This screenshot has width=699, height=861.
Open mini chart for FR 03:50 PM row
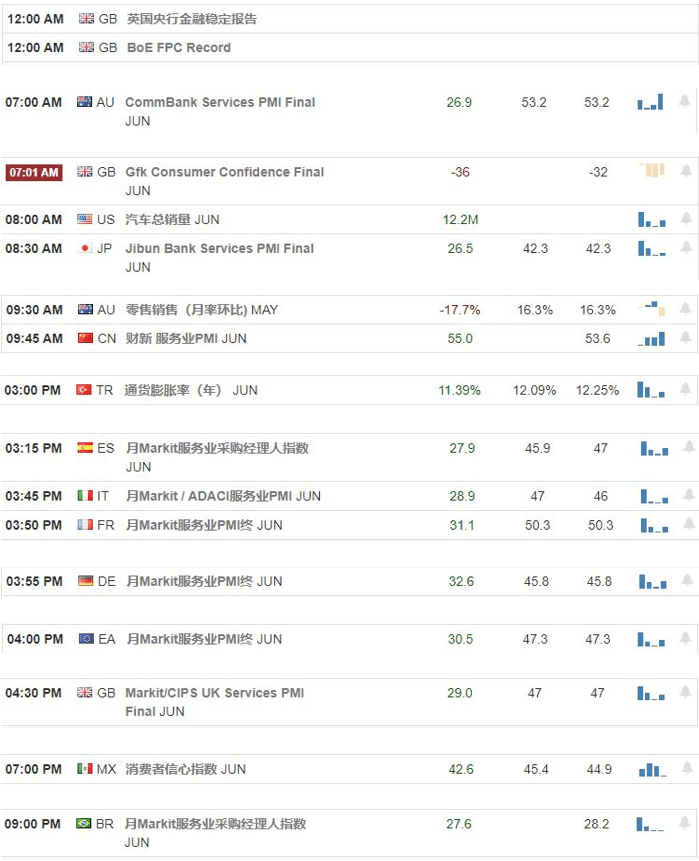coord(655,525)
